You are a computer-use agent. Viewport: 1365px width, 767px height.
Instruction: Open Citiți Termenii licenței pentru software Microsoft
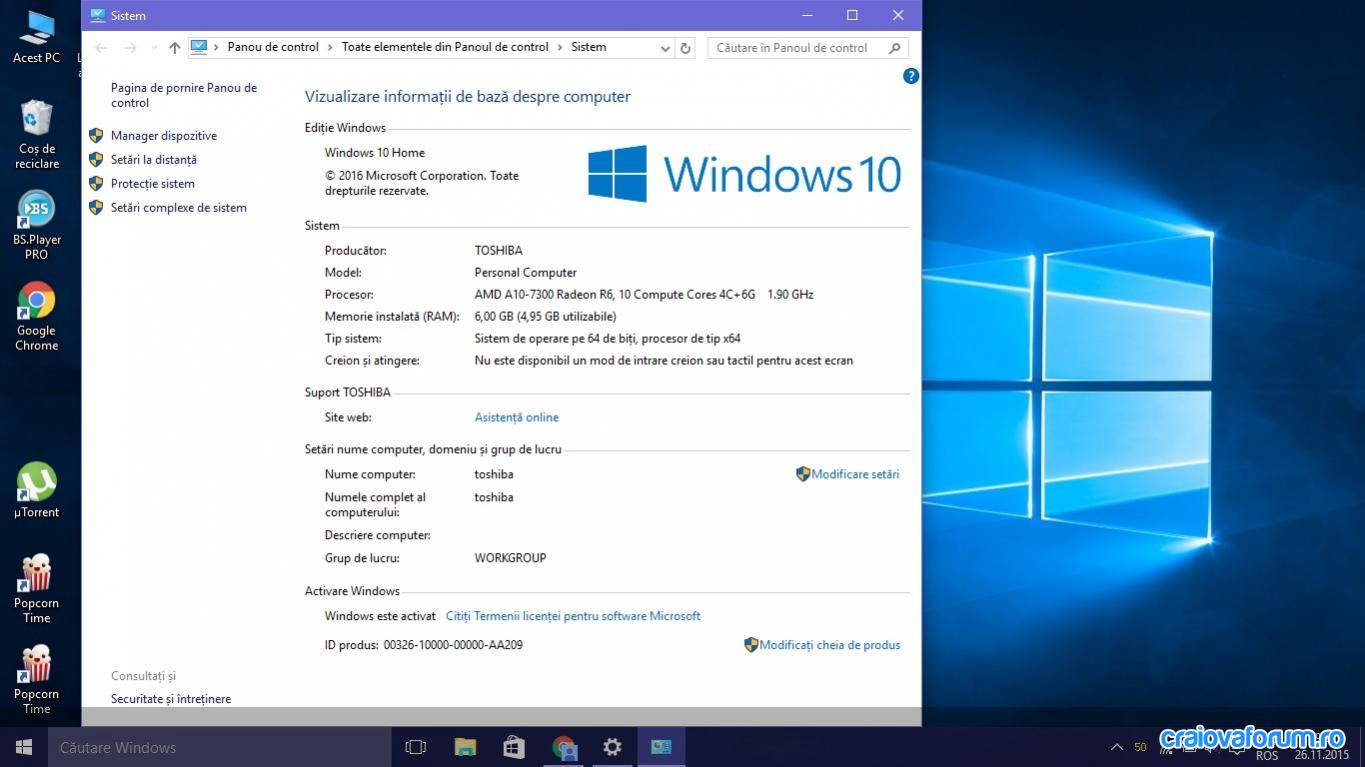click(x=573, y=617)
